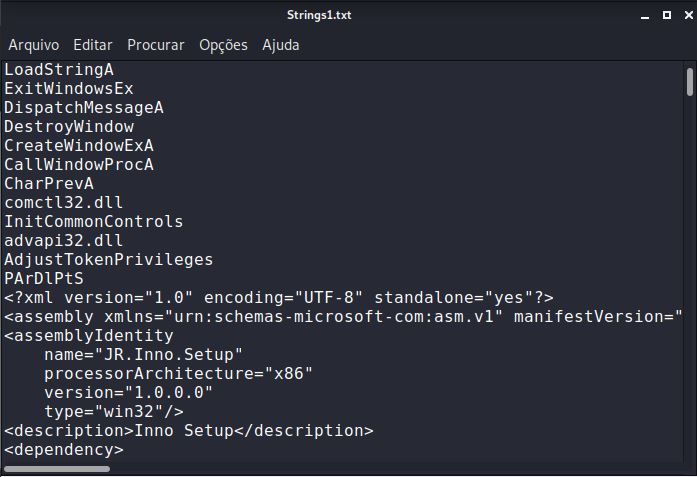Click the Inno Setup description line
The height and width of the screenshot is (477, 697).
click(189, 431)
